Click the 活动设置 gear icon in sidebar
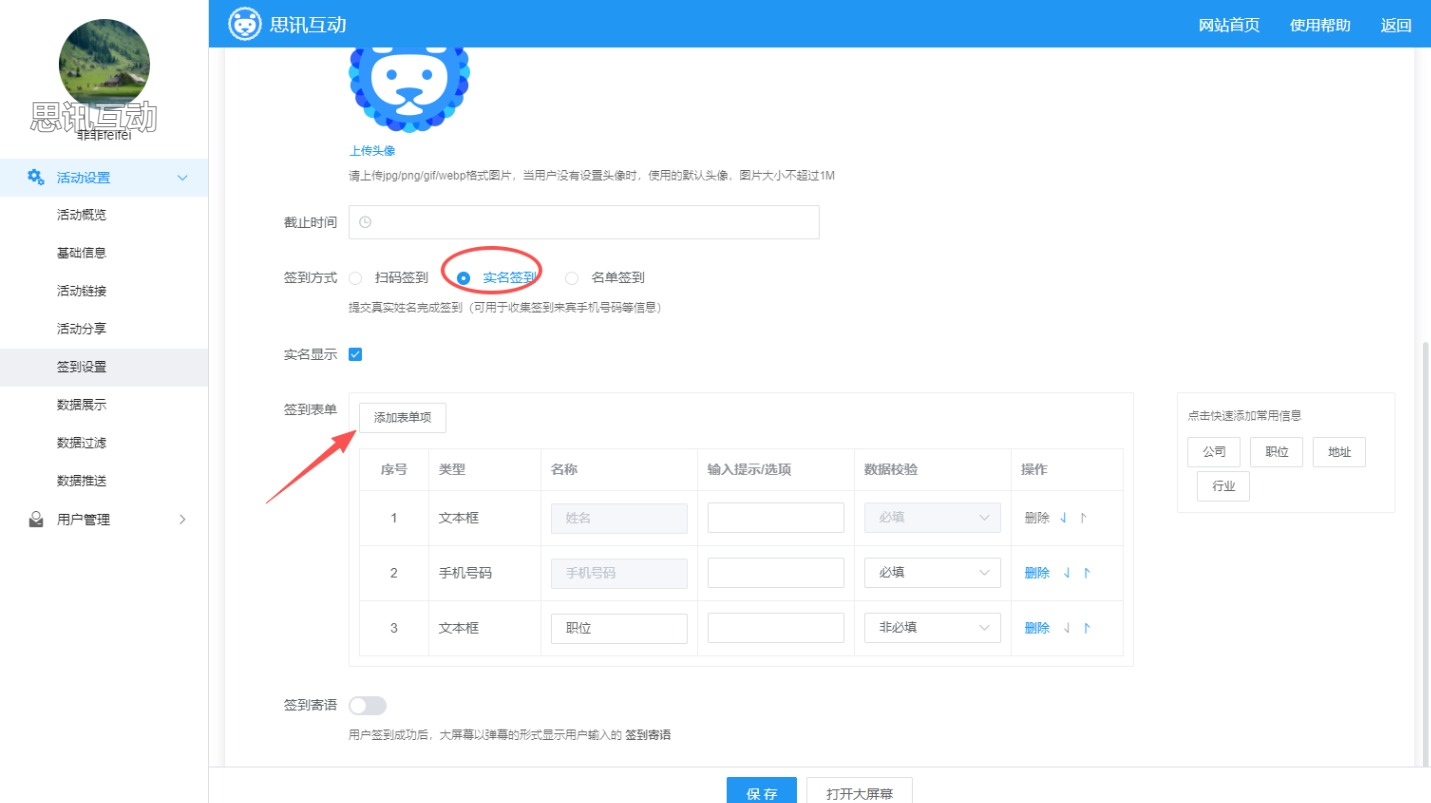Screen dimensions: 1431x803 click(36, 177)
